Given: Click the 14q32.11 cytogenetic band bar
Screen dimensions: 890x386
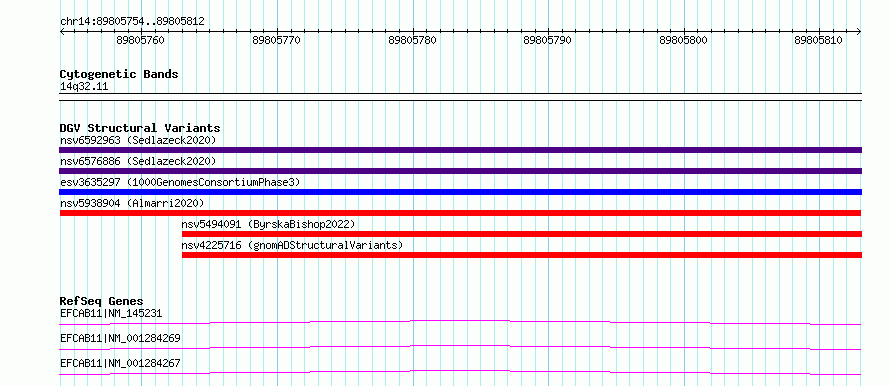Looking at the screenshot, I should [x=460, y=97].
